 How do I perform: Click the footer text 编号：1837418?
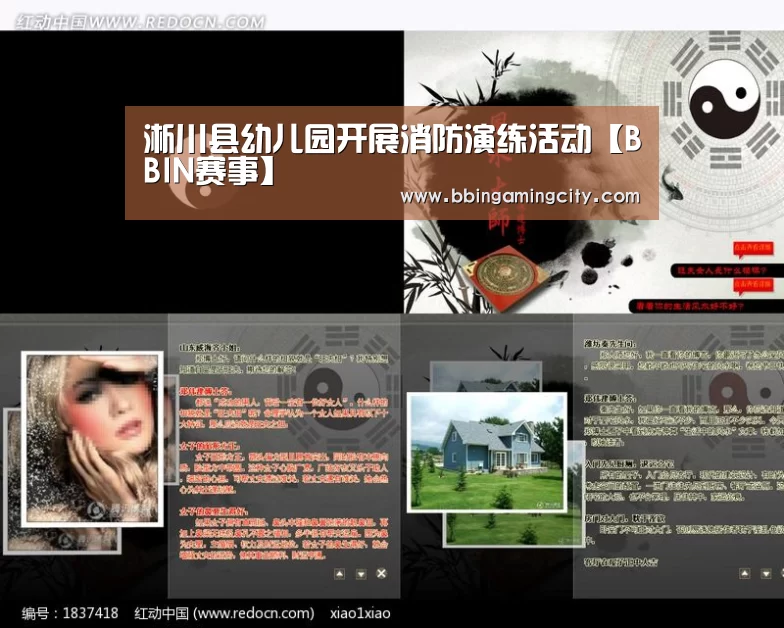point(70,613)
